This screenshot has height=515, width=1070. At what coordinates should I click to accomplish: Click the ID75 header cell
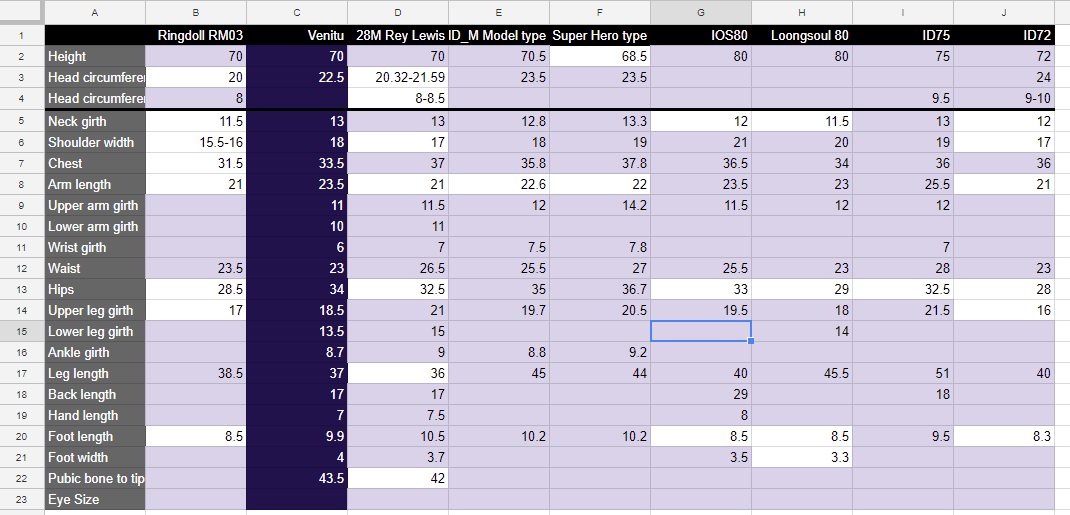click(903, 35)
